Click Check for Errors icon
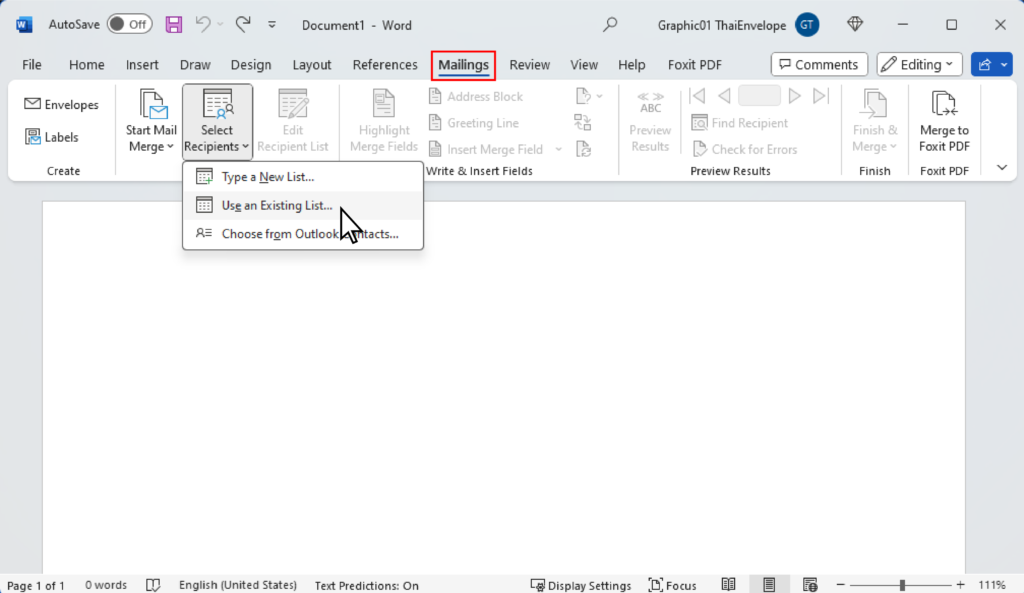Viewport: 1024px width, 593px height. tap(699, 149)
